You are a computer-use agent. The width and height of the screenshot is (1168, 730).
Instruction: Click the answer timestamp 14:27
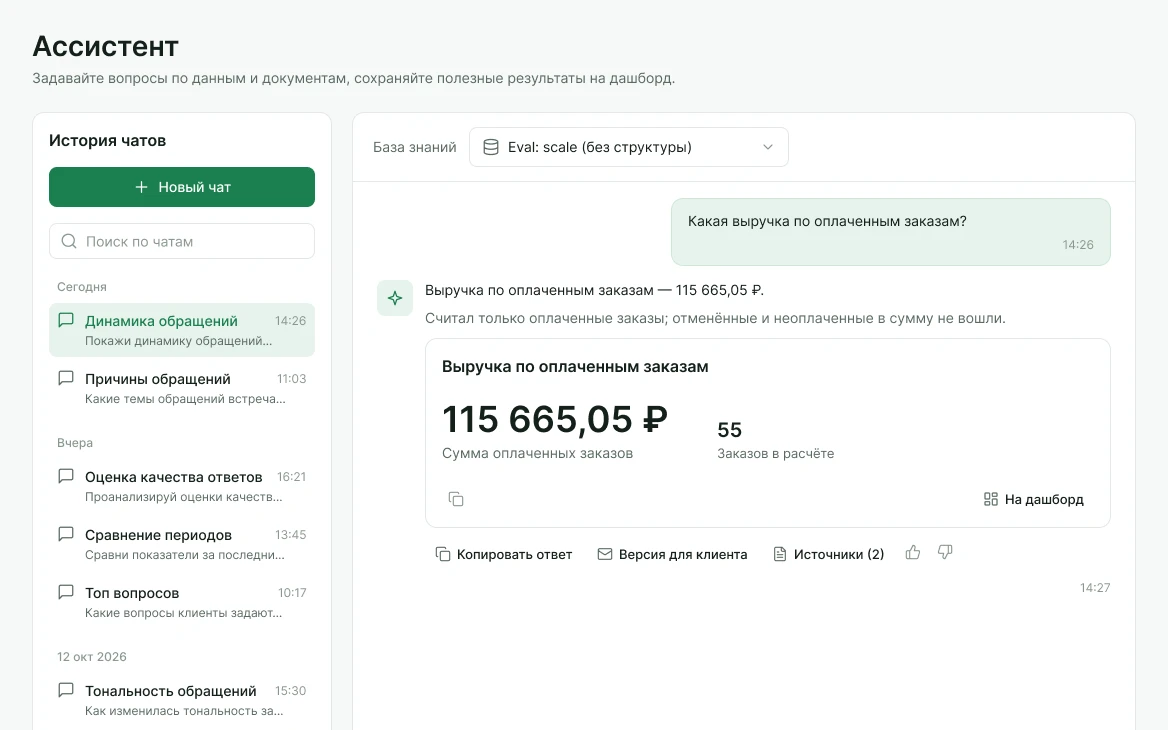click(x=1095, y=588)
